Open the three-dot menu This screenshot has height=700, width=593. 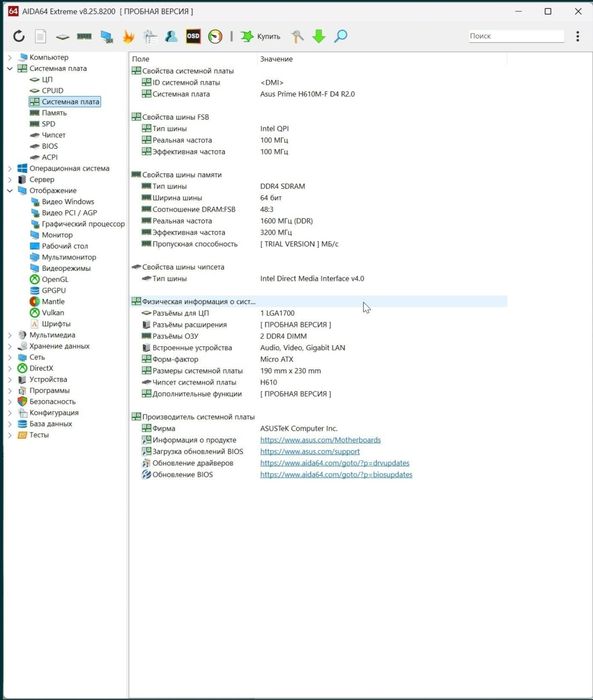(578, 36)
